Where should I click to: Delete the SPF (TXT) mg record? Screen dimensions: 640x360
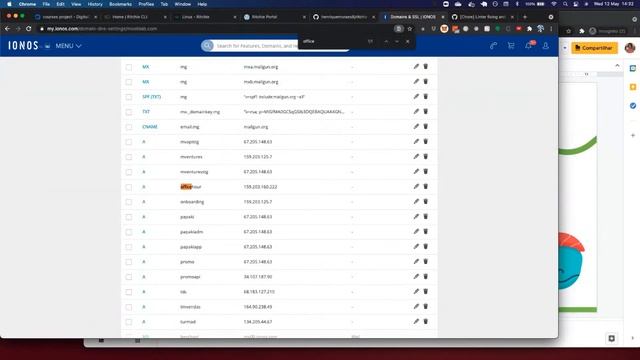click(426, 96)
